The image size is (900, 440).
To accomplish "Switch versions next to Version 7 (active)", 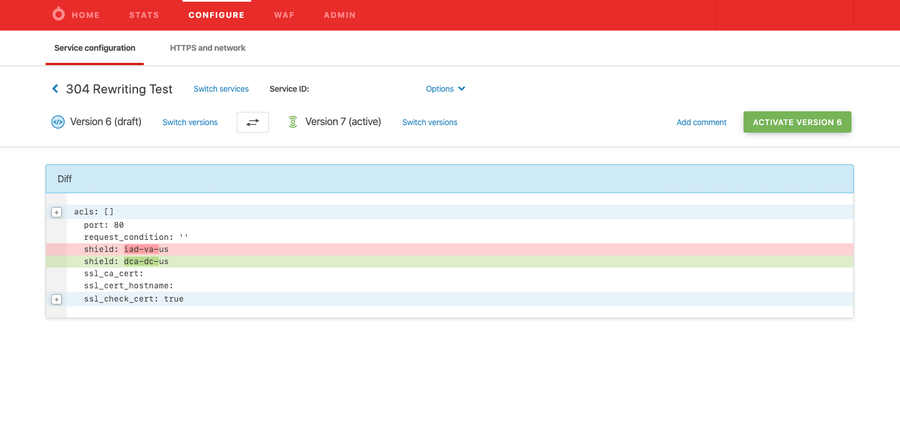I will click(x=430, y=122).
